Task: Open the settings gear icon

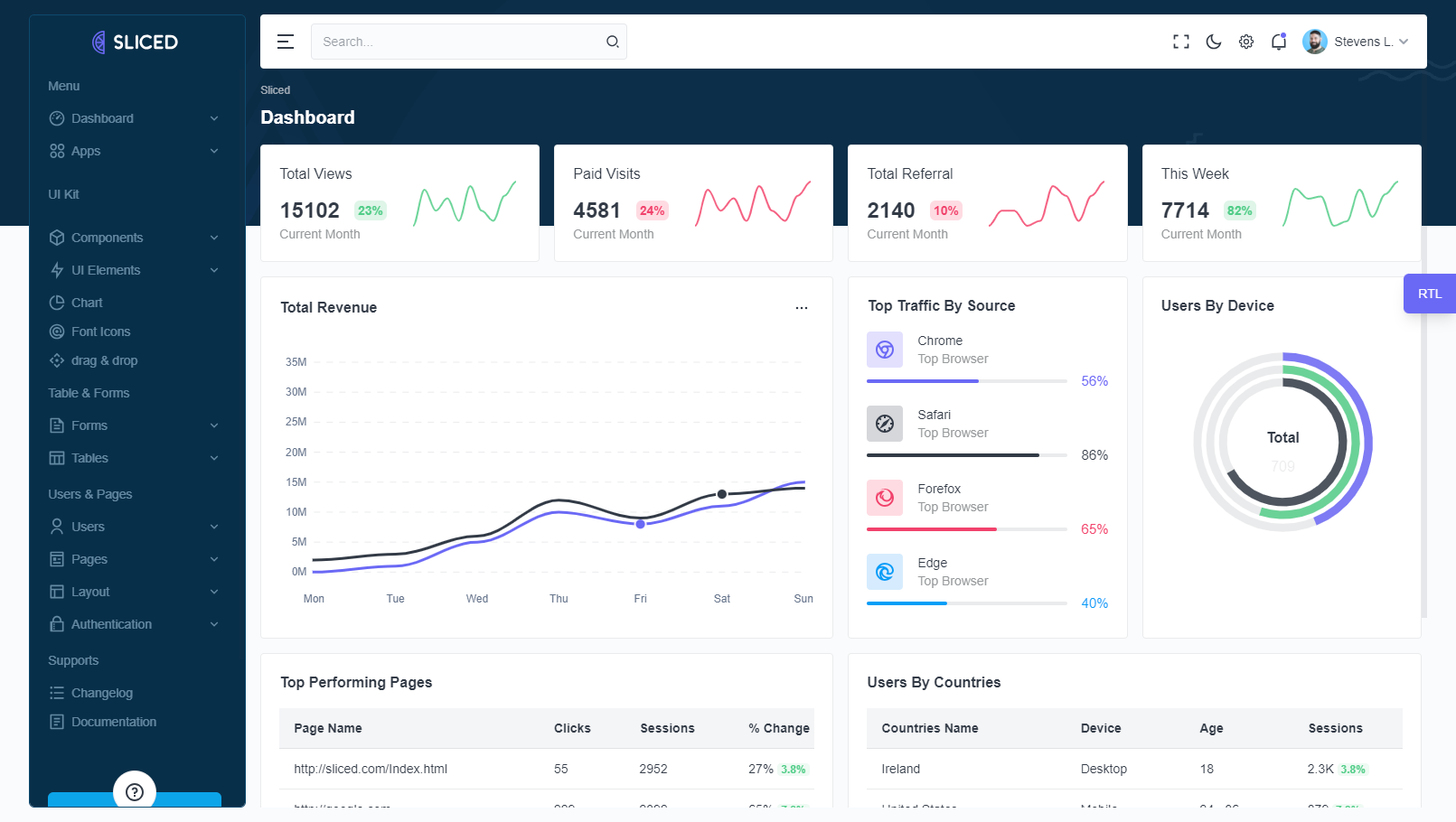Action: (1245, 42)
